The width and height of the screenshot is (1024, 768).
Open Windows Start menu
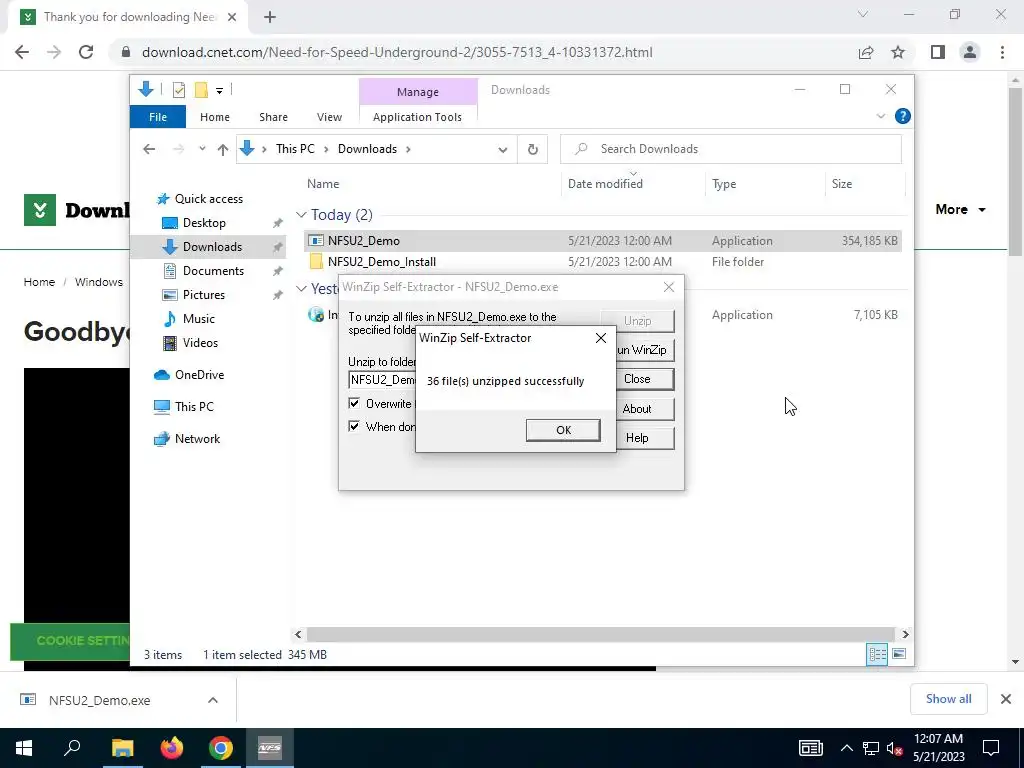pos(24,748)
